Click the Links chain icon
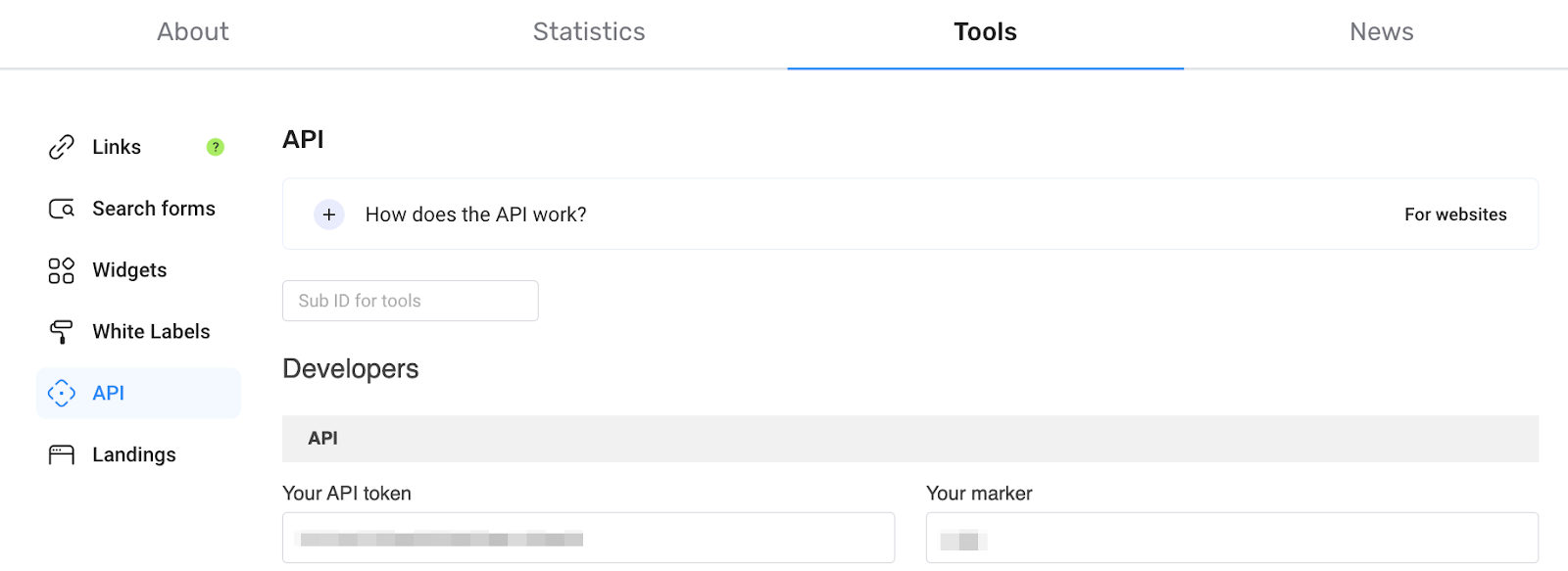This screenshot has width=1568, height=571. coord(62,147)
